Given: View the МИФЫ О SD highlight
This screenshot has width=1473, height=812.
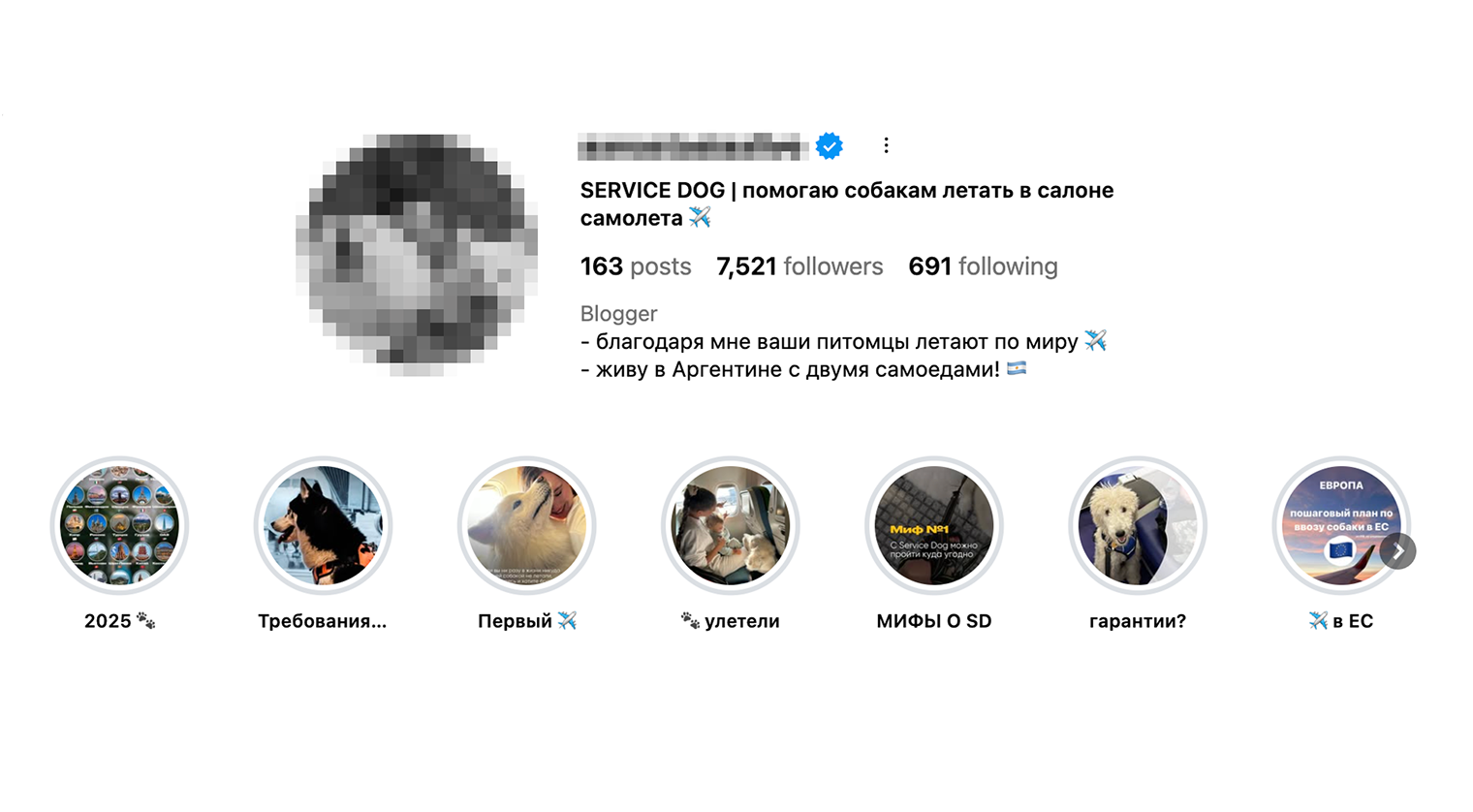Looking at the screenshot, I should pyautogui.click(x=934, y=525).
